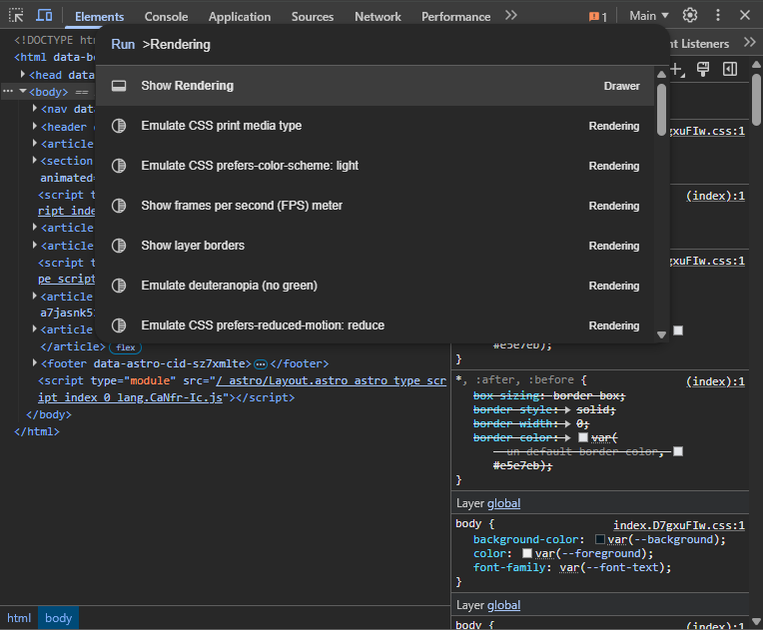The height and width of the screenshot is (630, 763).
Task: Select Show frames per second (FPS) meter
Action: (x=375, y=206)
